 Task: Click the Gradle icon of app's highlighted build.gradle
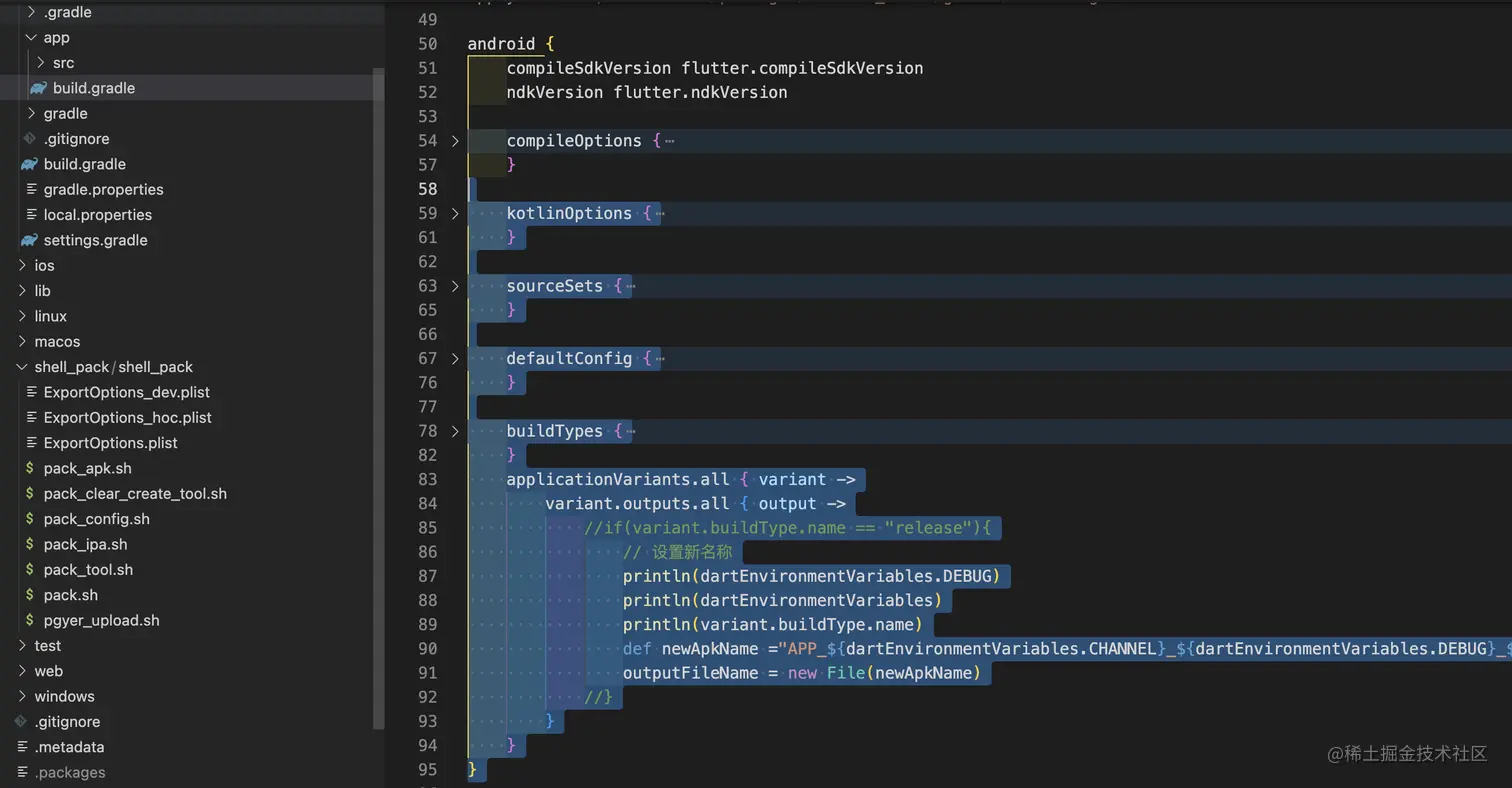39,88
